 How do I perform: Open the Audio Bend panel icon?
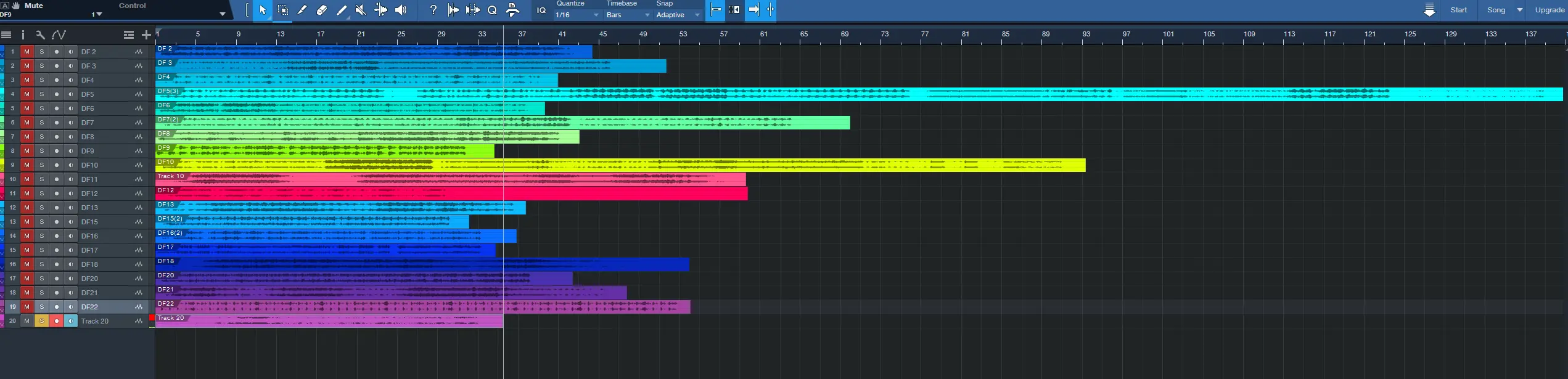(x=473, y=10)
